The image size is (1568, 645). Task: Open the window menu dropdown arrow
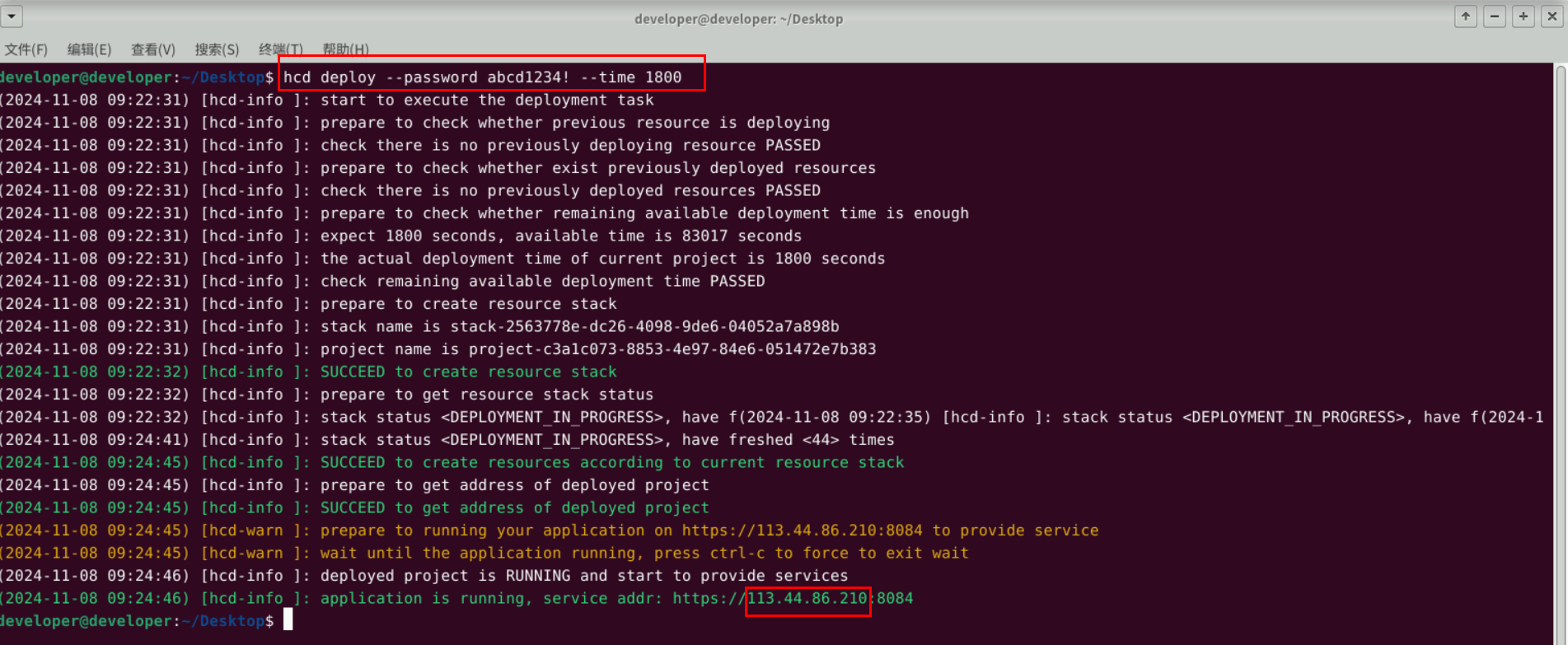12,16
